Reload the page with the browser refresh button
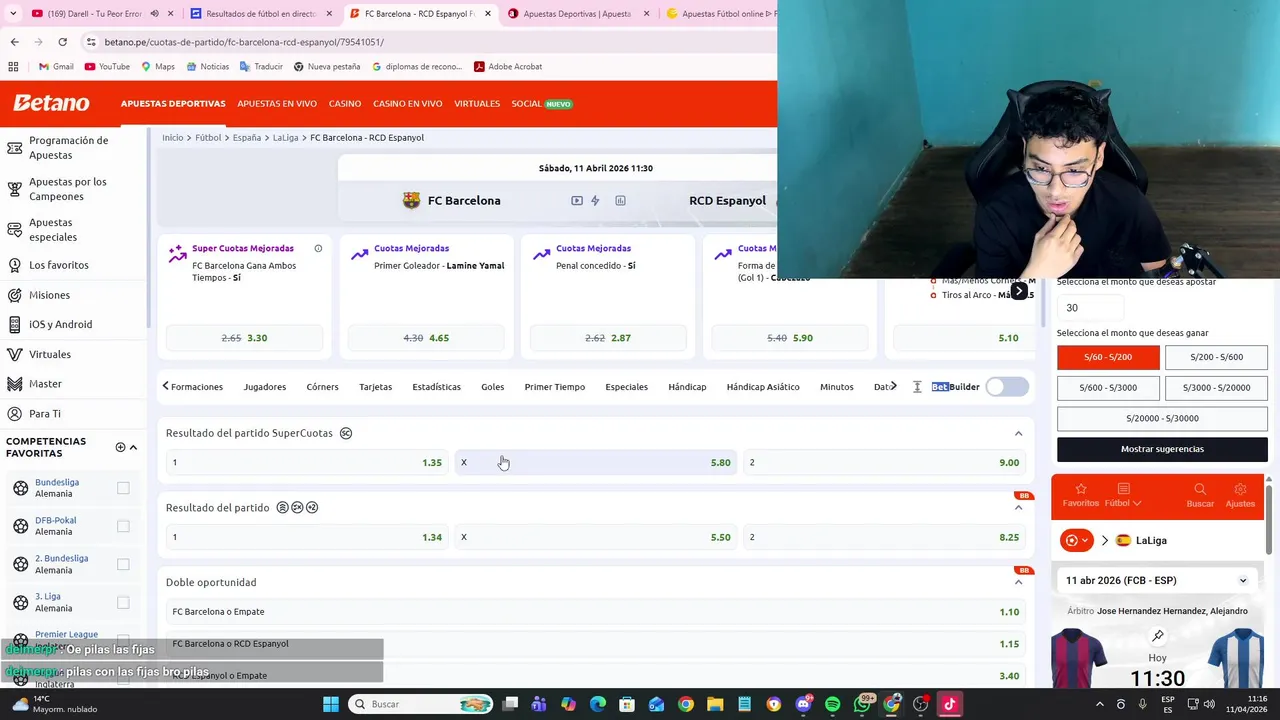This screenshot has height=720, width=1280. click(62, 42)
